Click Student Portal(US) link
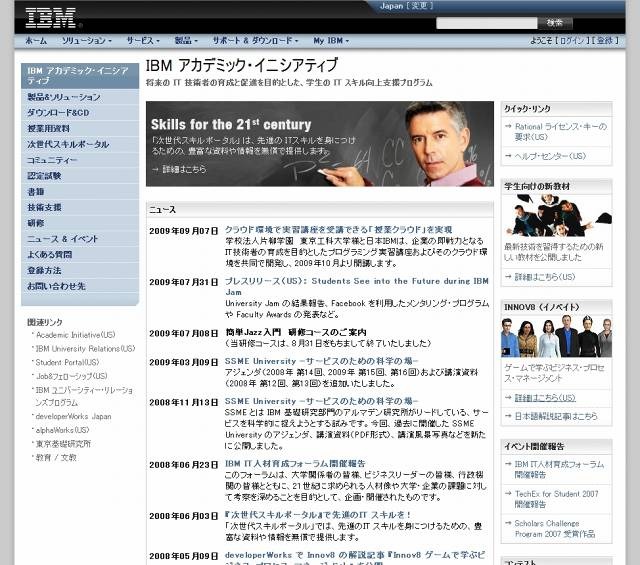The height and width of the screenshot is (565, 640). (67, 363)
